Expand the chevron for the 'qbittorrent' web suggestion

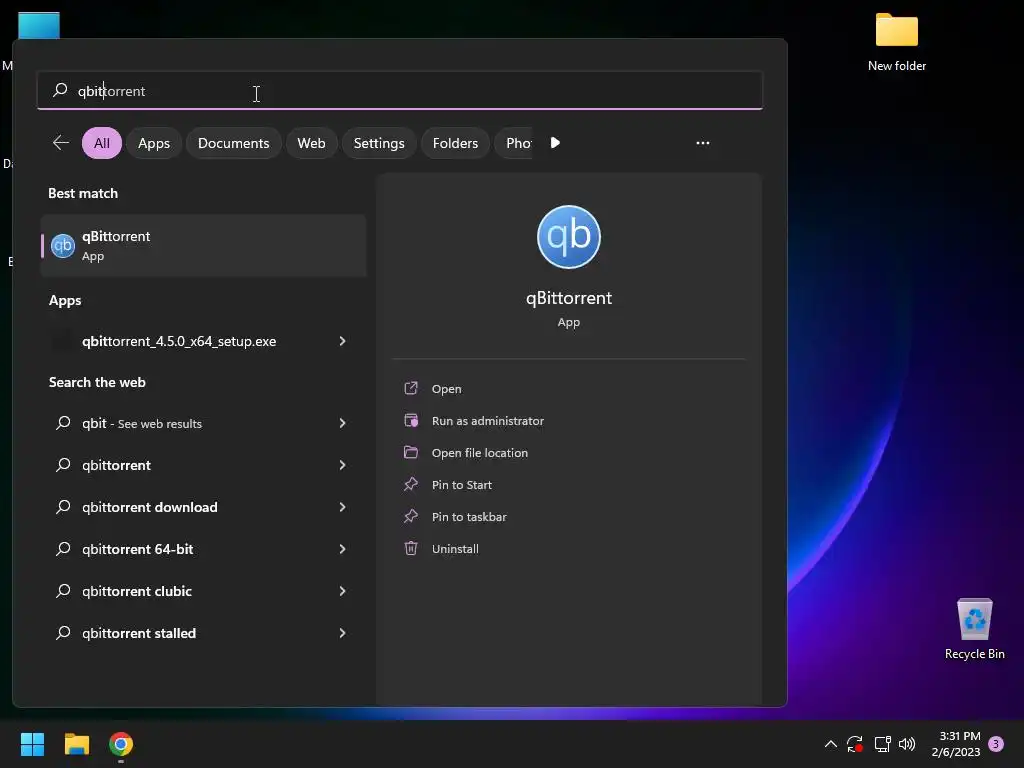click(342, 465)
